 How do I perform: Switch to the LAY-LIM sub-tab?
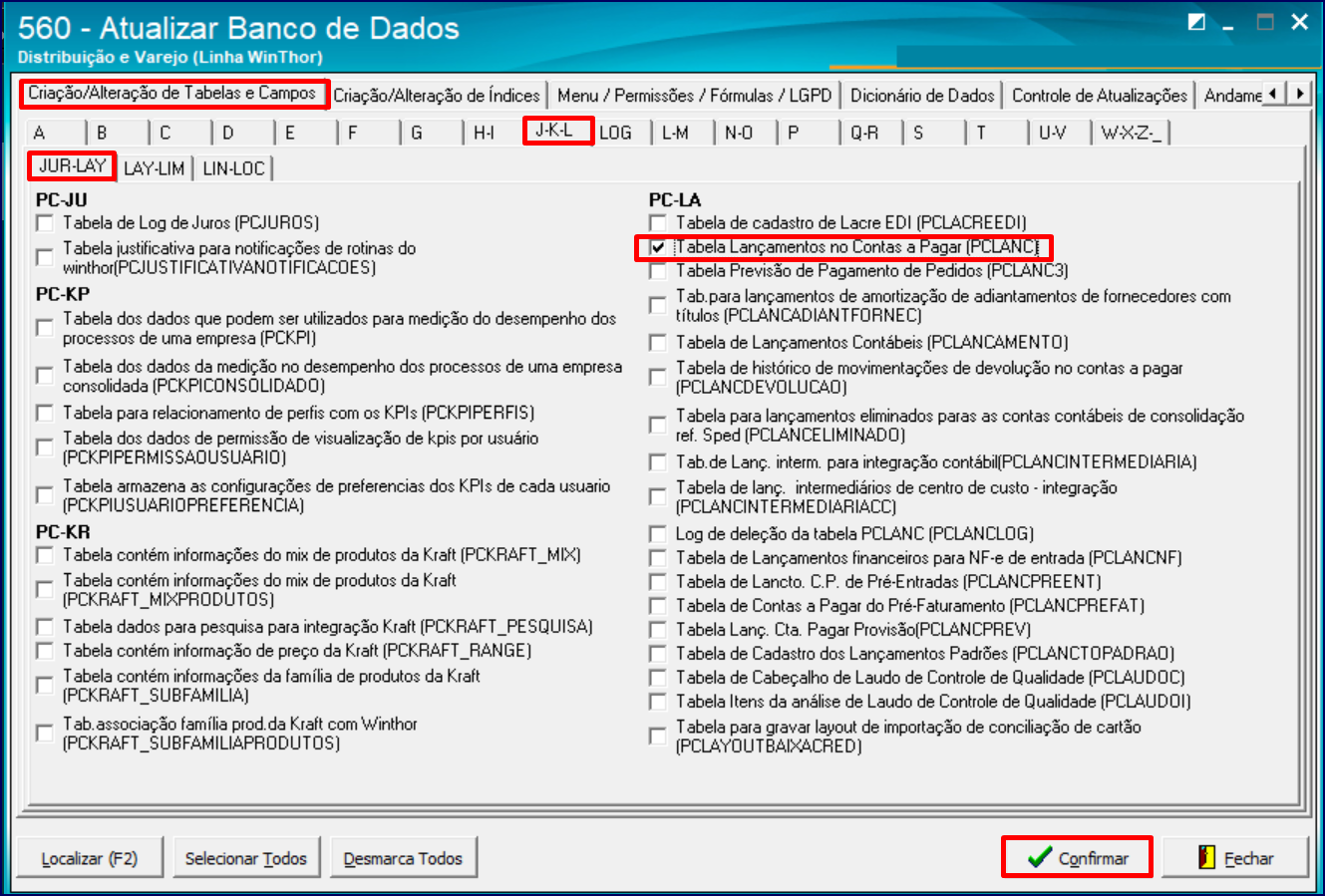point(155,168)
